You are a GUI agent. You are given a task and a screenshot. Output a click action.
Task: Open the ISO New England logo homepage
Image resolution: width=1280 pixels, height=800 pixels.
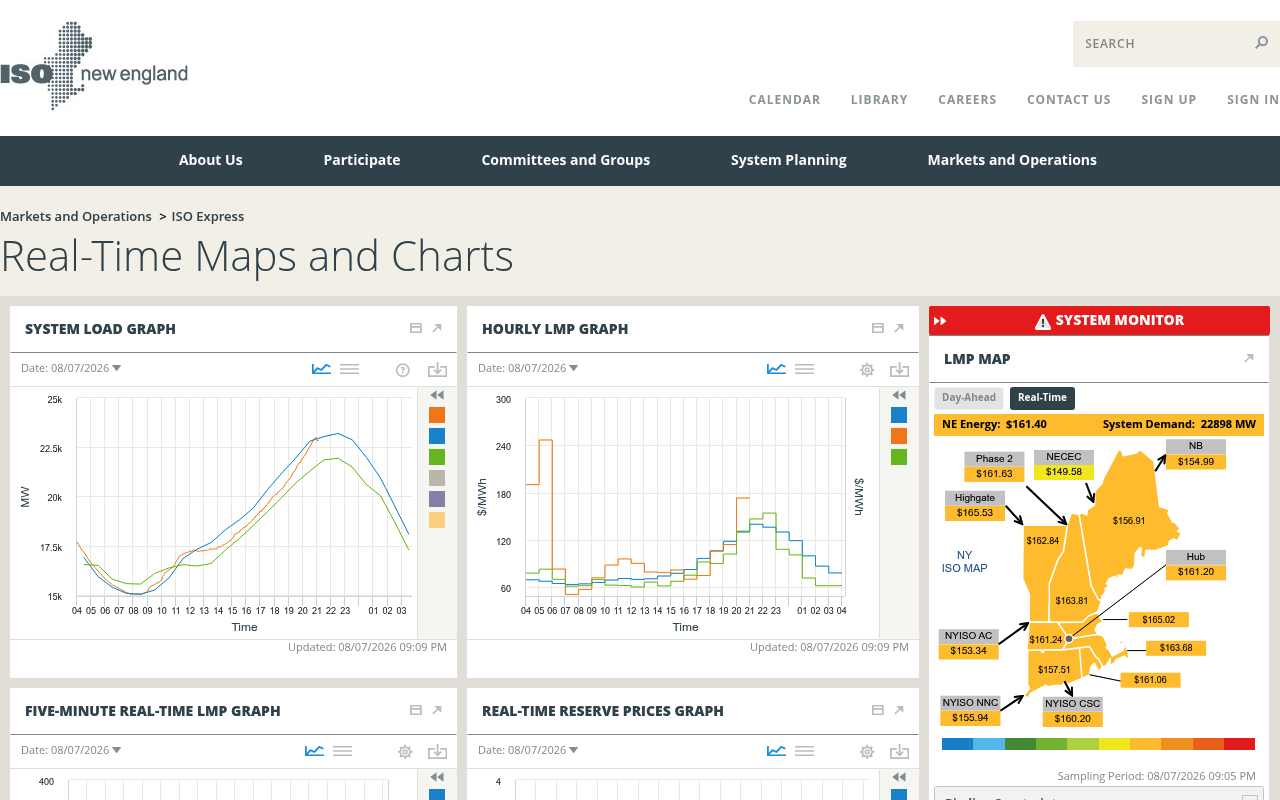(94, 66)
